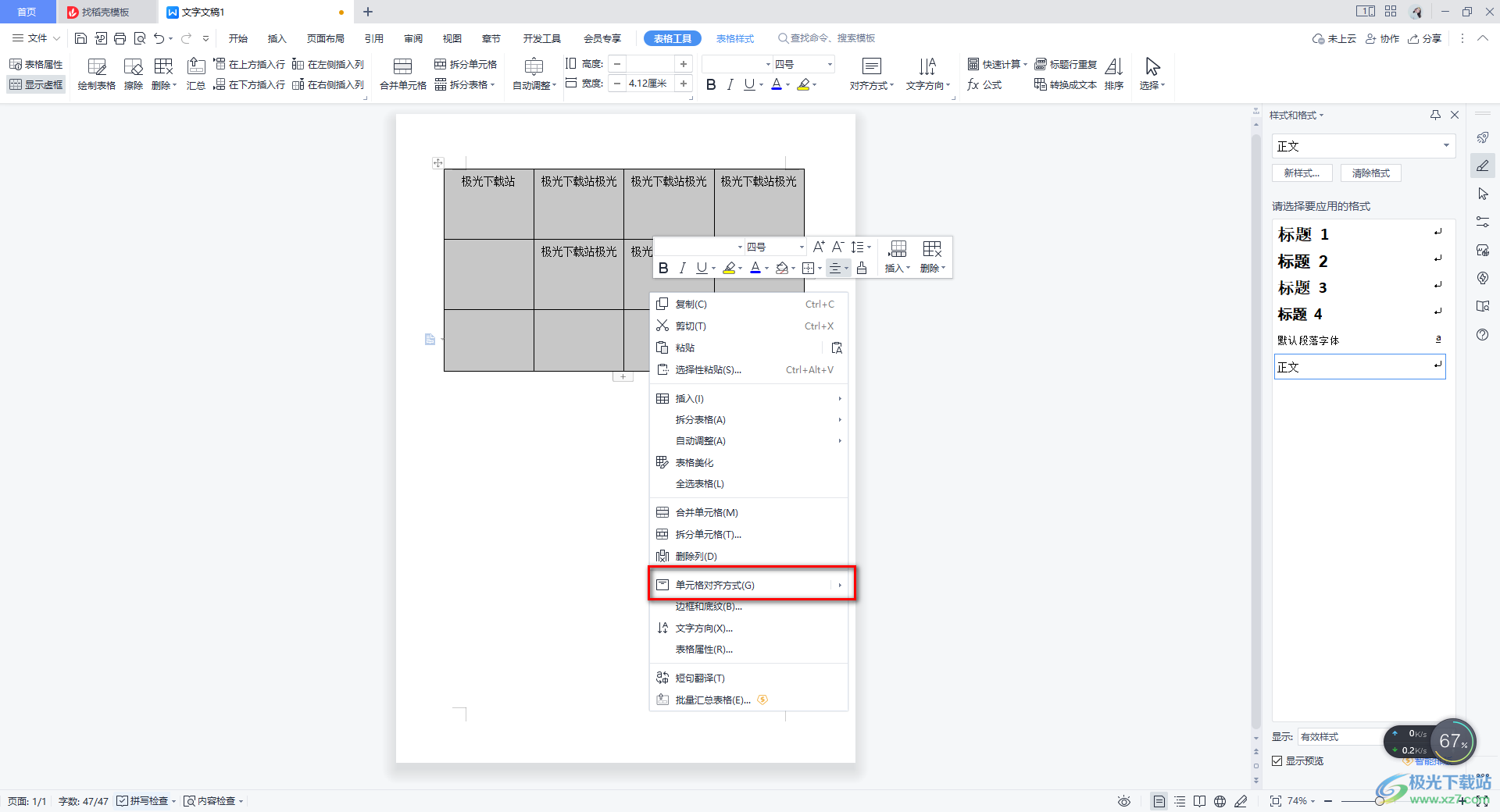Select the Draw Table tool
Viewport: 1500px width, 812px height.
point(97,75)
